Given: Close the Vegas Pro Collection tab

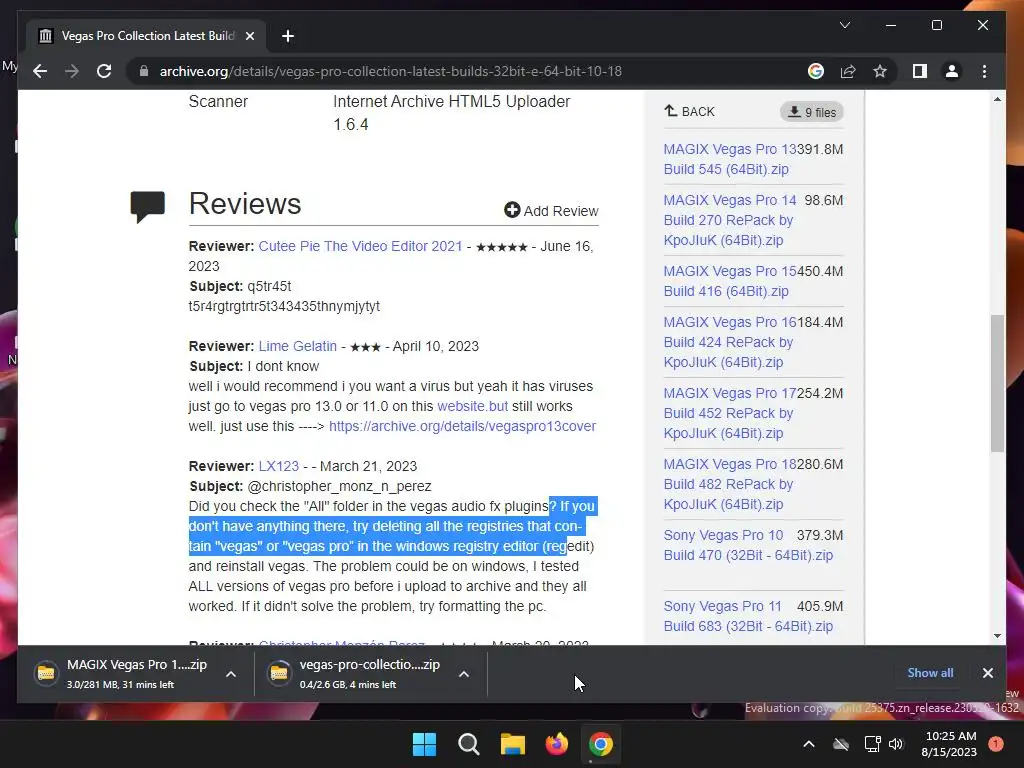Looking at the screenshot, I should coord(249,36).
